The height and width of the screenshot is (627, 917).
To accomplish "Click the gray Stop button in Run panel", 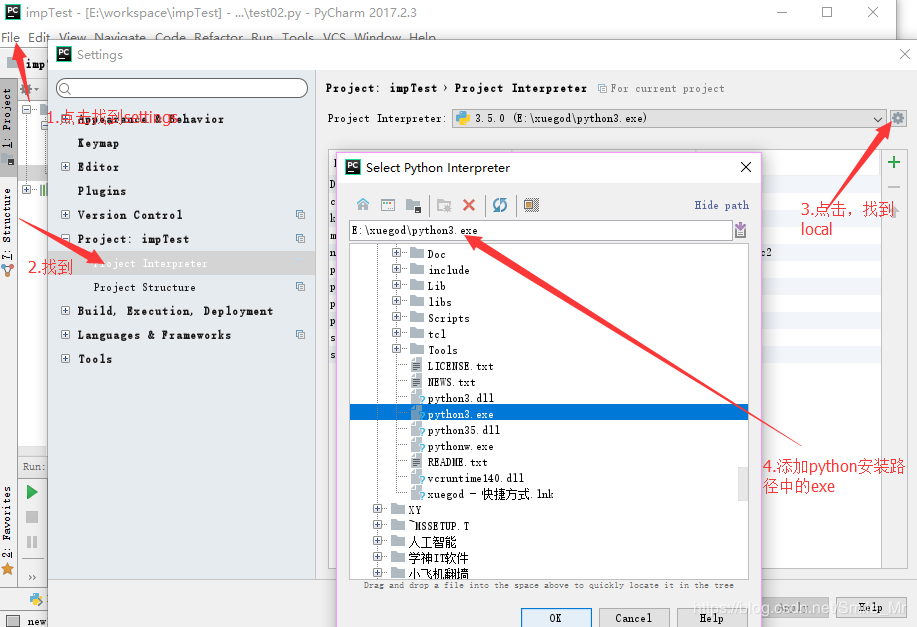I will click(32, 517).
